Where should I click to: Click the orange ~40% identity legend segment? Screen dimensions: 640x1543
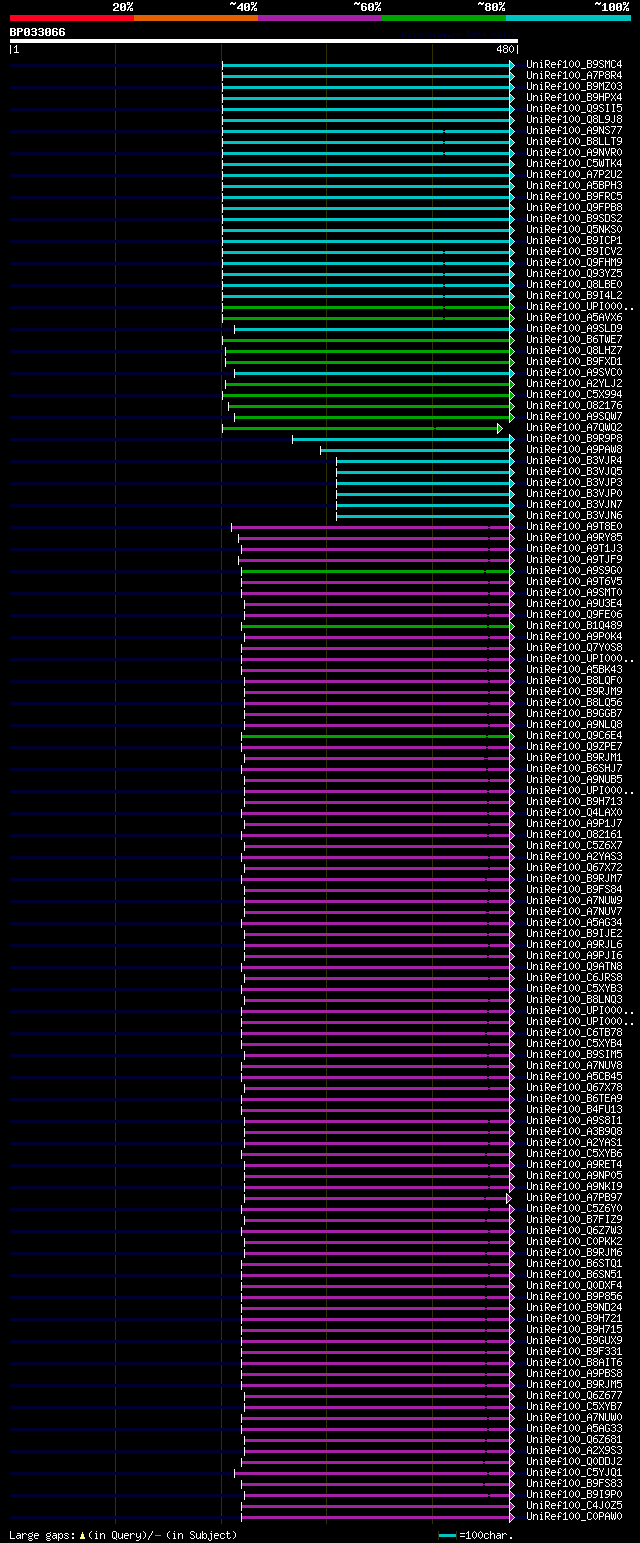click(x=196, y=18)
